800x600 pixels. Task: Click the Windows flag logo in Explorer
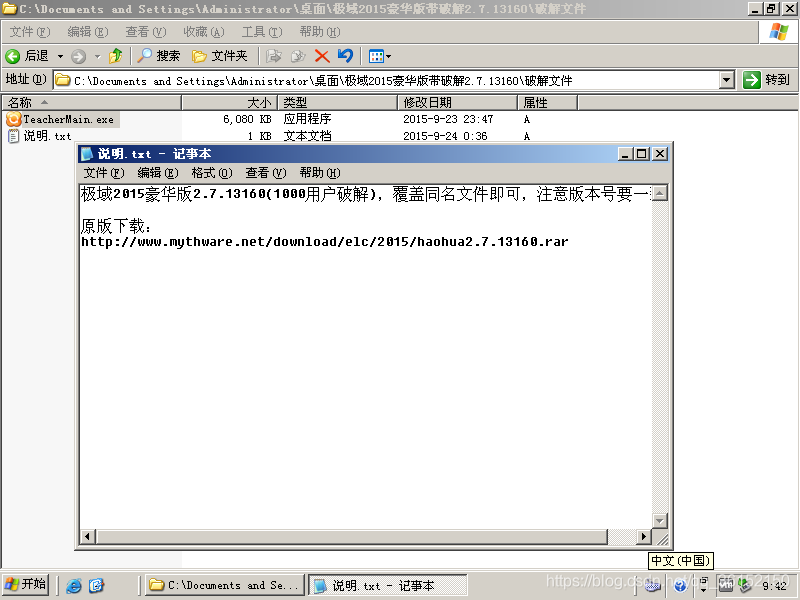(x=778, y=32)
